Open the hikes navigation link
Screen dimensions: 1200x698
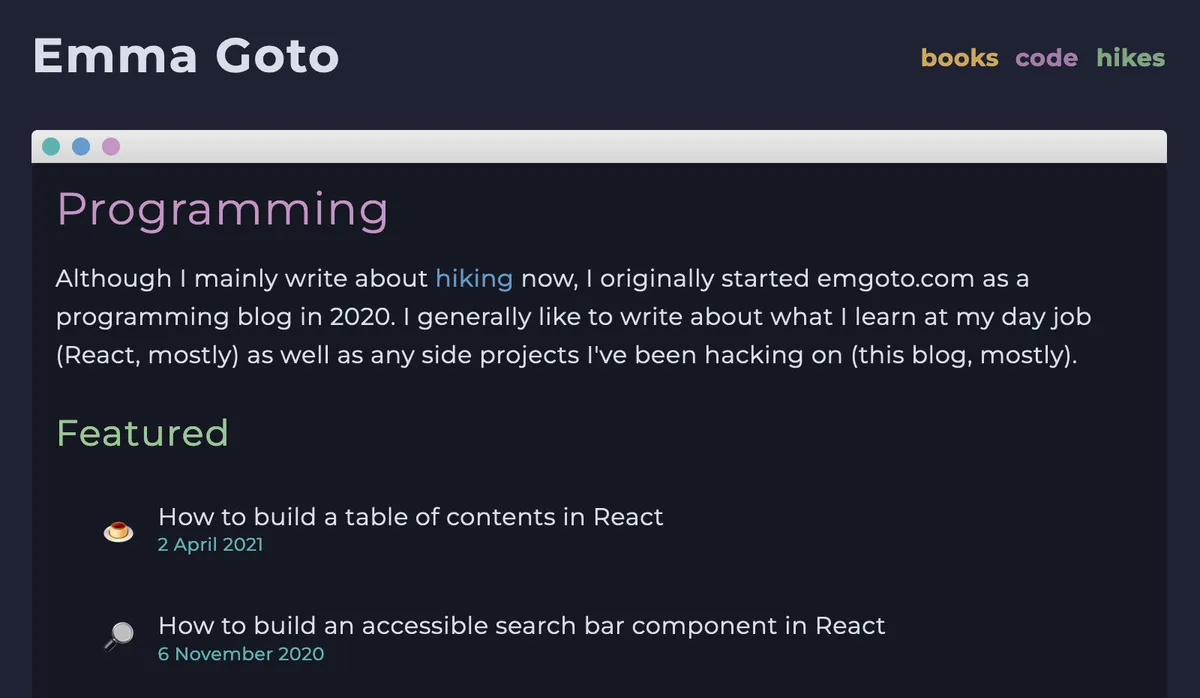coord(1130,58)
